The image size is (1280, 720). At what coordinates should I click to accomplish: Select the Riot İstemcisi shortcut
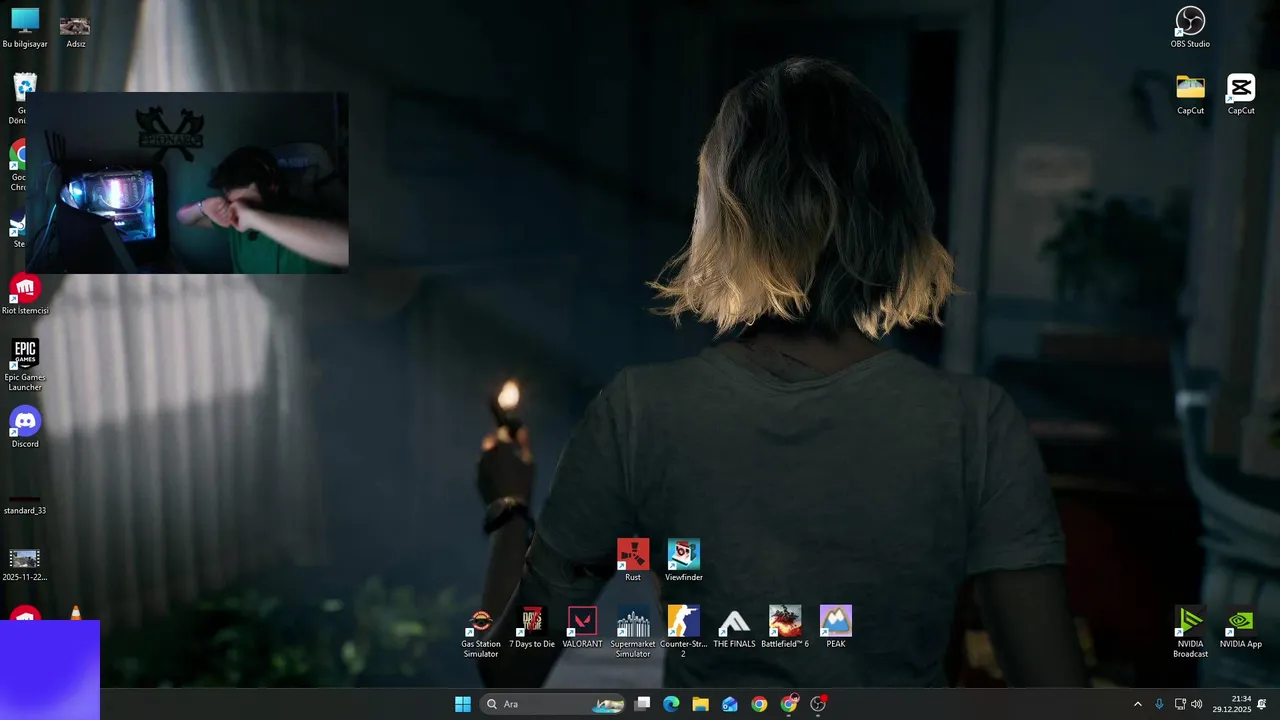point(25,295)
